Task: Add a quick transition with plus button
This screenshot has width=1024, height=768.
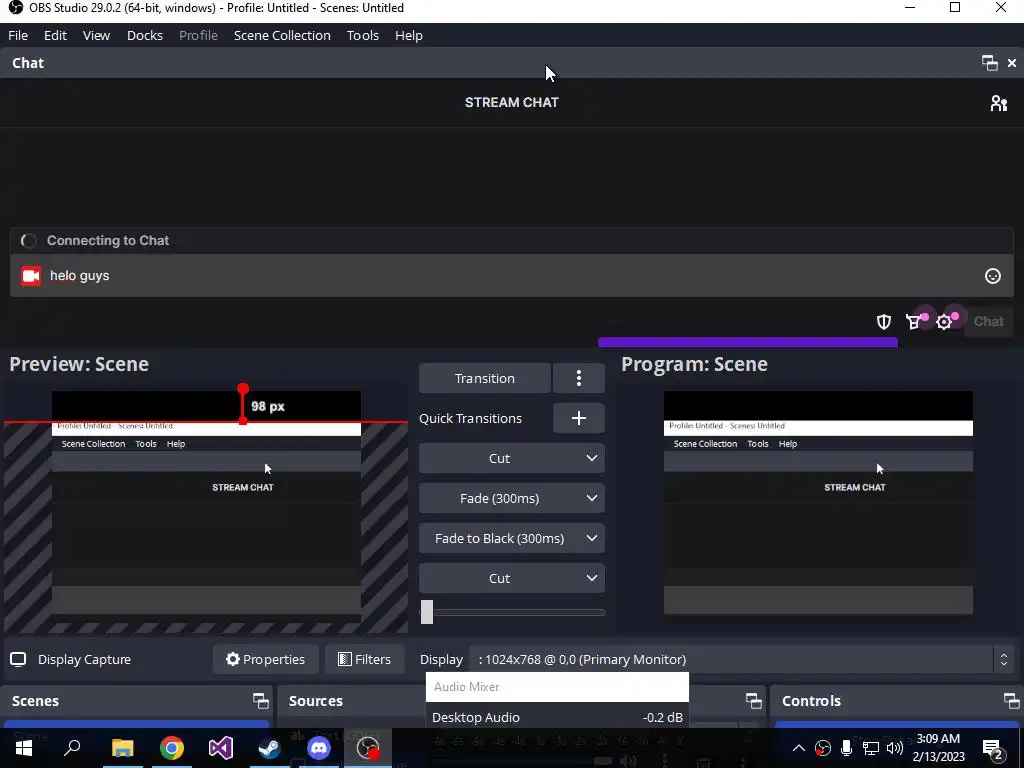Action: [579, 418]
